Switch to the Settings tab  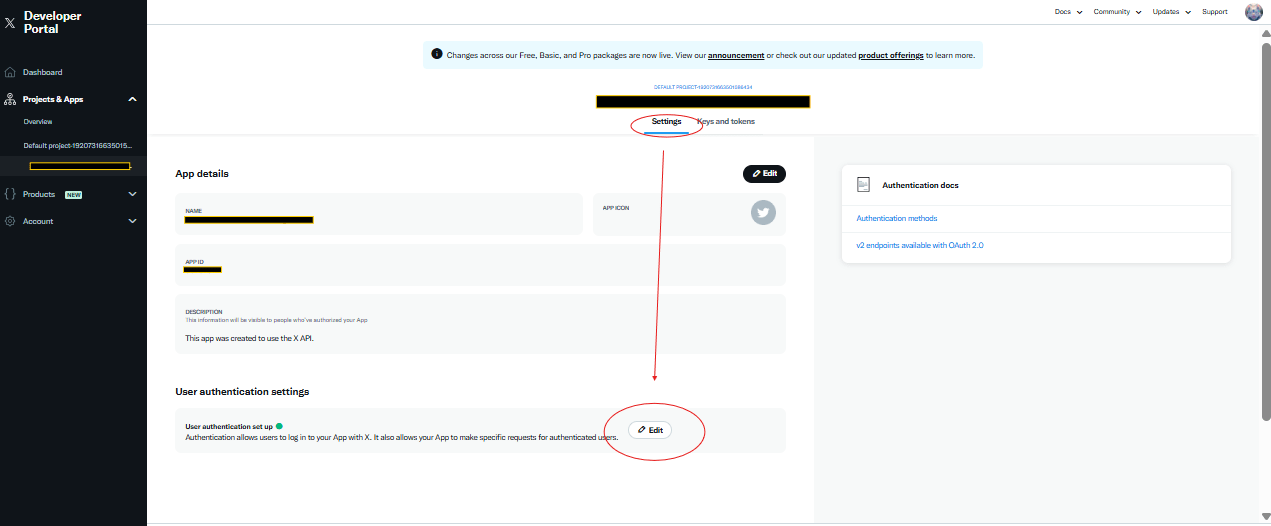[666, 122]
